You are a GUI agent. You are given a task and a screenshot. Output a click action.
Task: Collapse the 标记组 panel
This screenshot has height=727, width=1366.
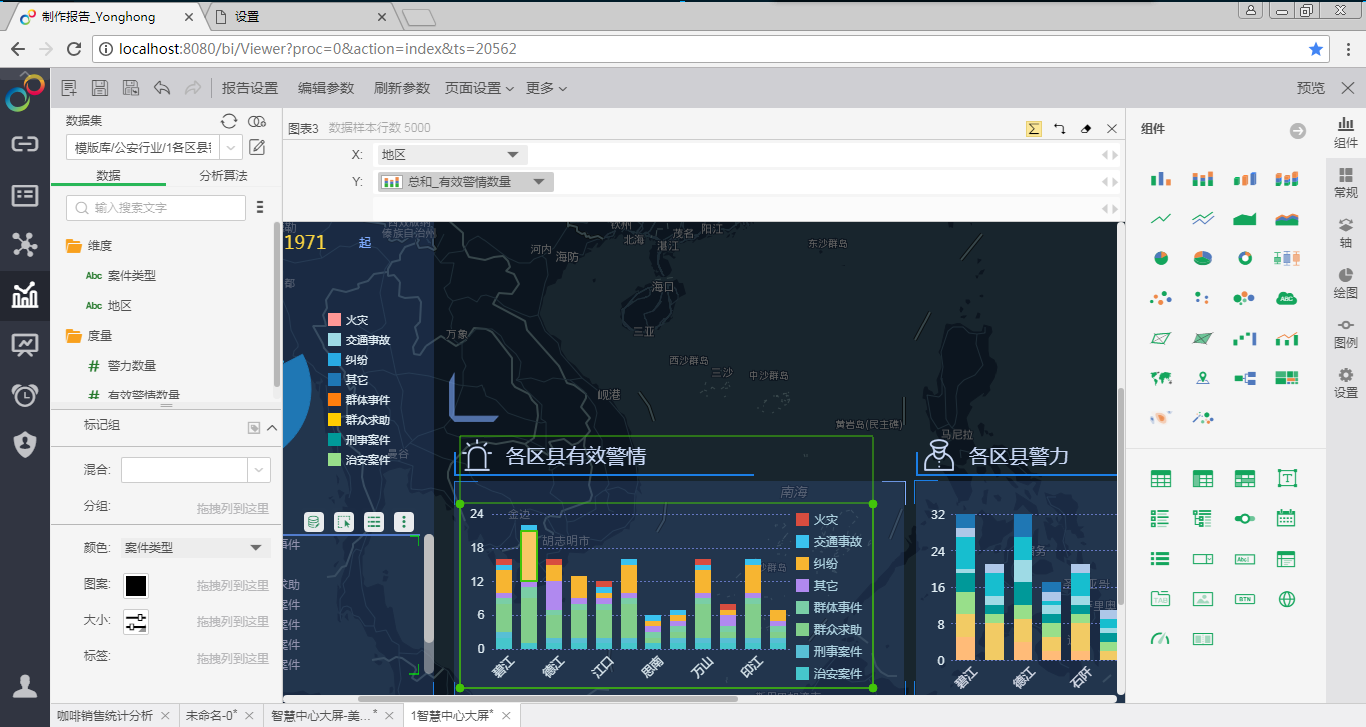click(x=272, y=427)
